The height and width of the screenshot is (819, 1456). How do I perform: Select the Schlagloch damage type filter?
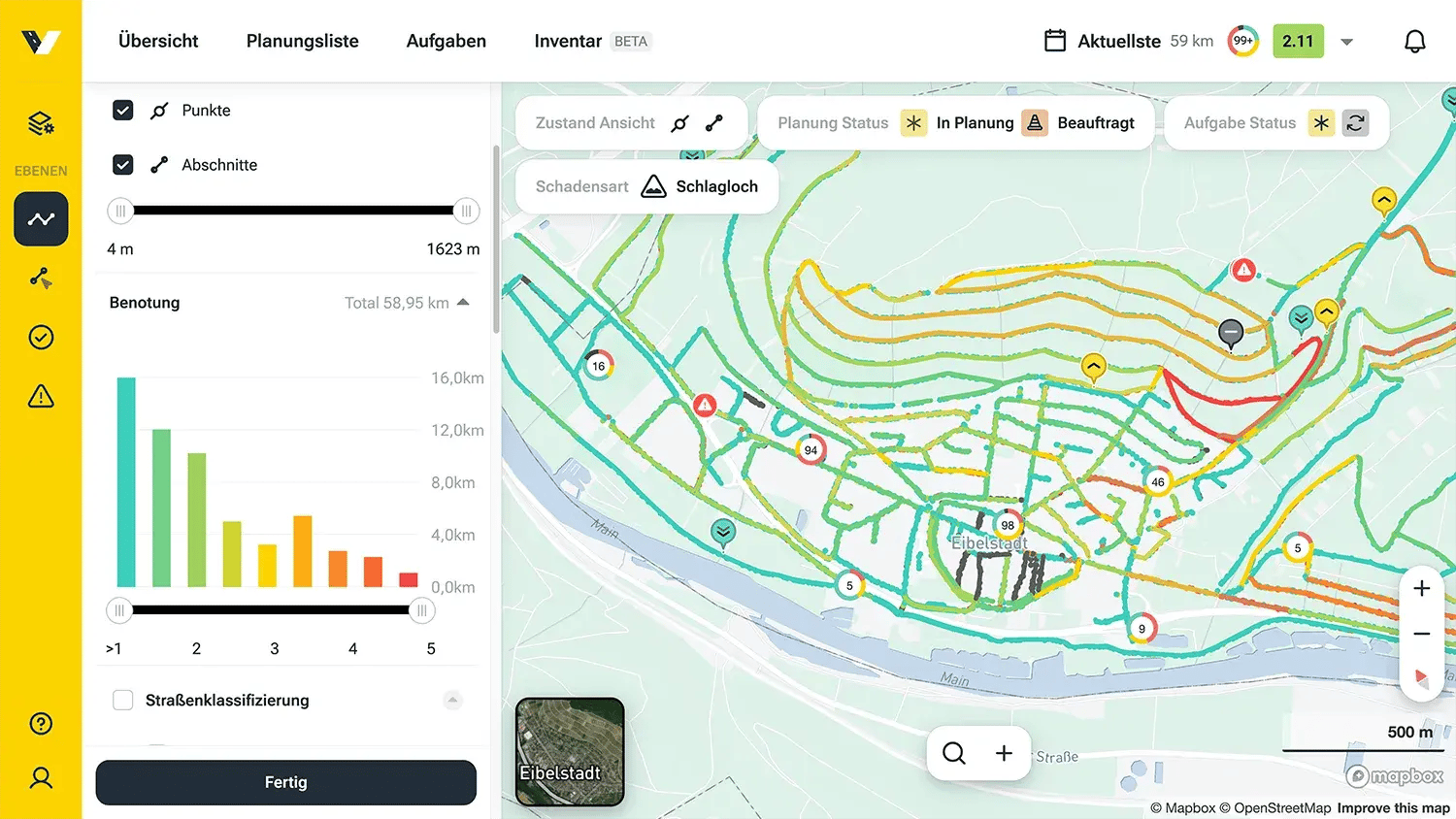701,186
